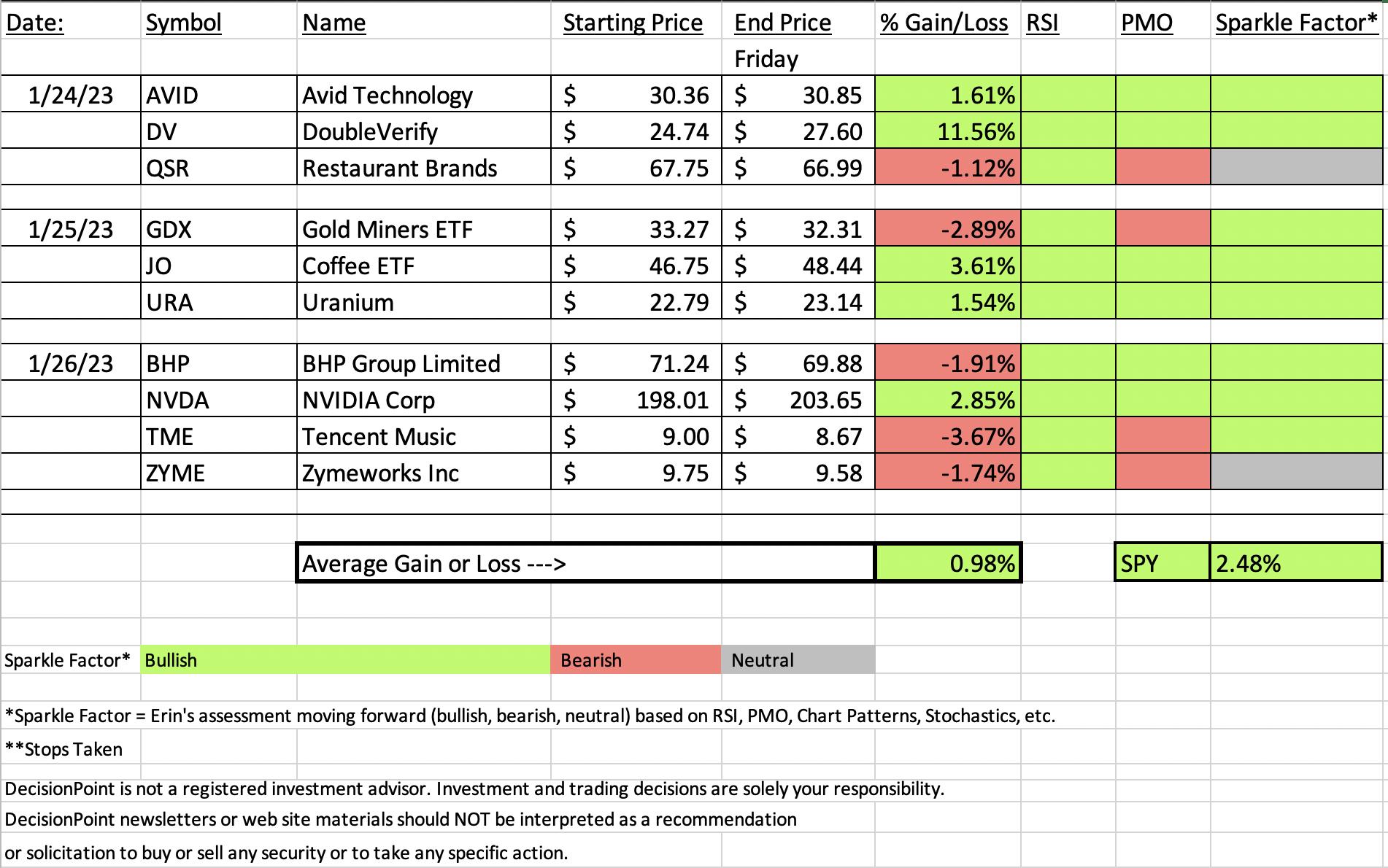Select the Coffee ETF name cell
Screen dimensions: 1388x868
tap(424, 266)
